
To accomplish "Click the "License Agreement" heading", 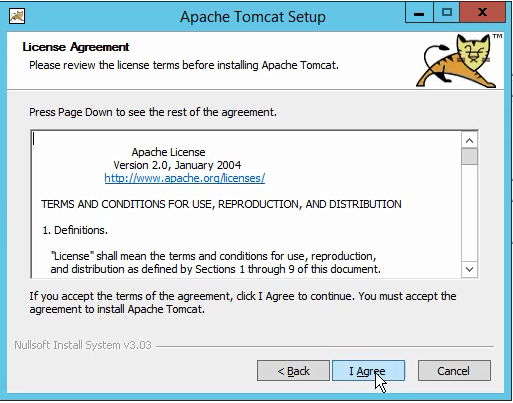I will [x=76, y=47].
